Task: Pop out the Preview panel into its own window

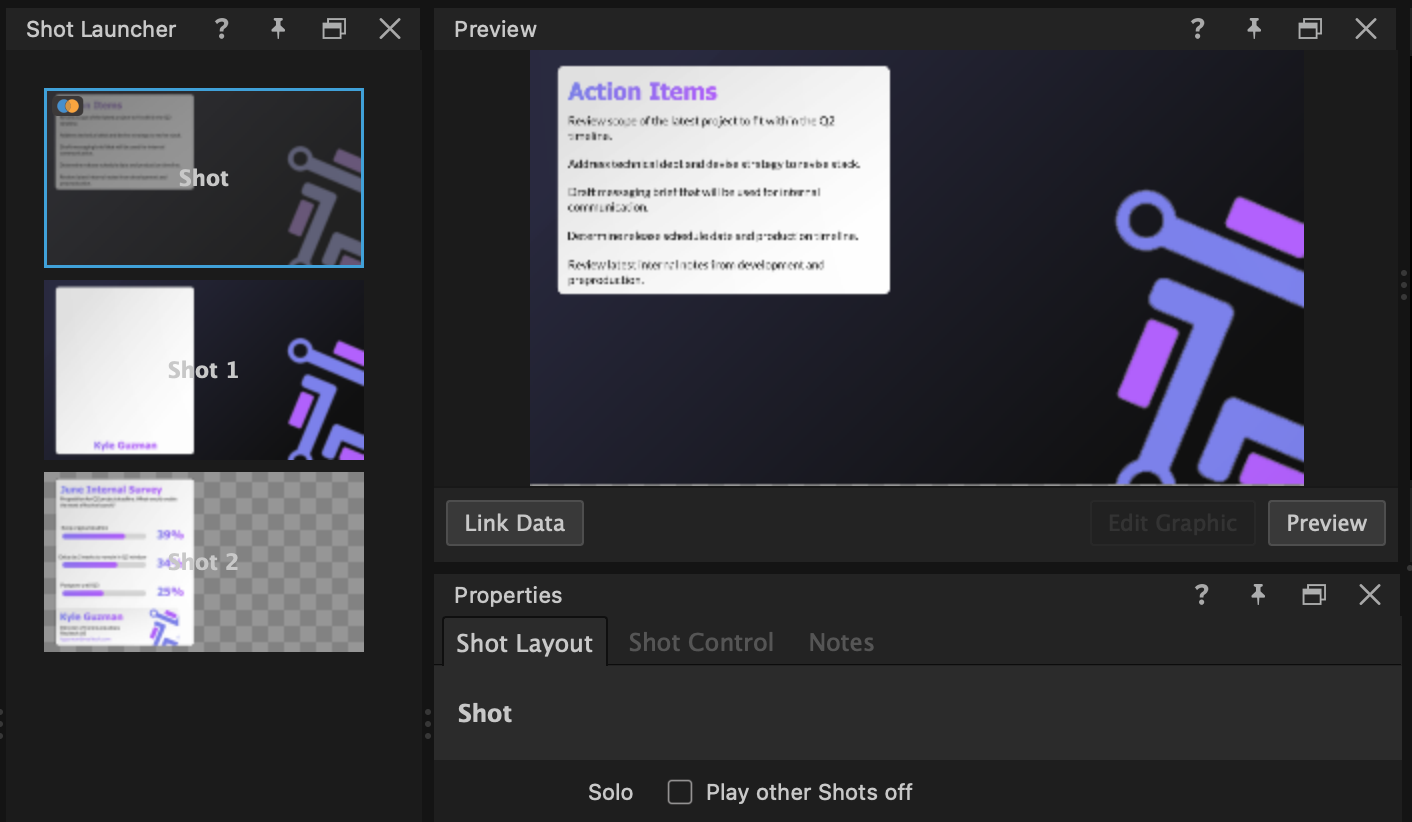Action: coord(1310,29)
